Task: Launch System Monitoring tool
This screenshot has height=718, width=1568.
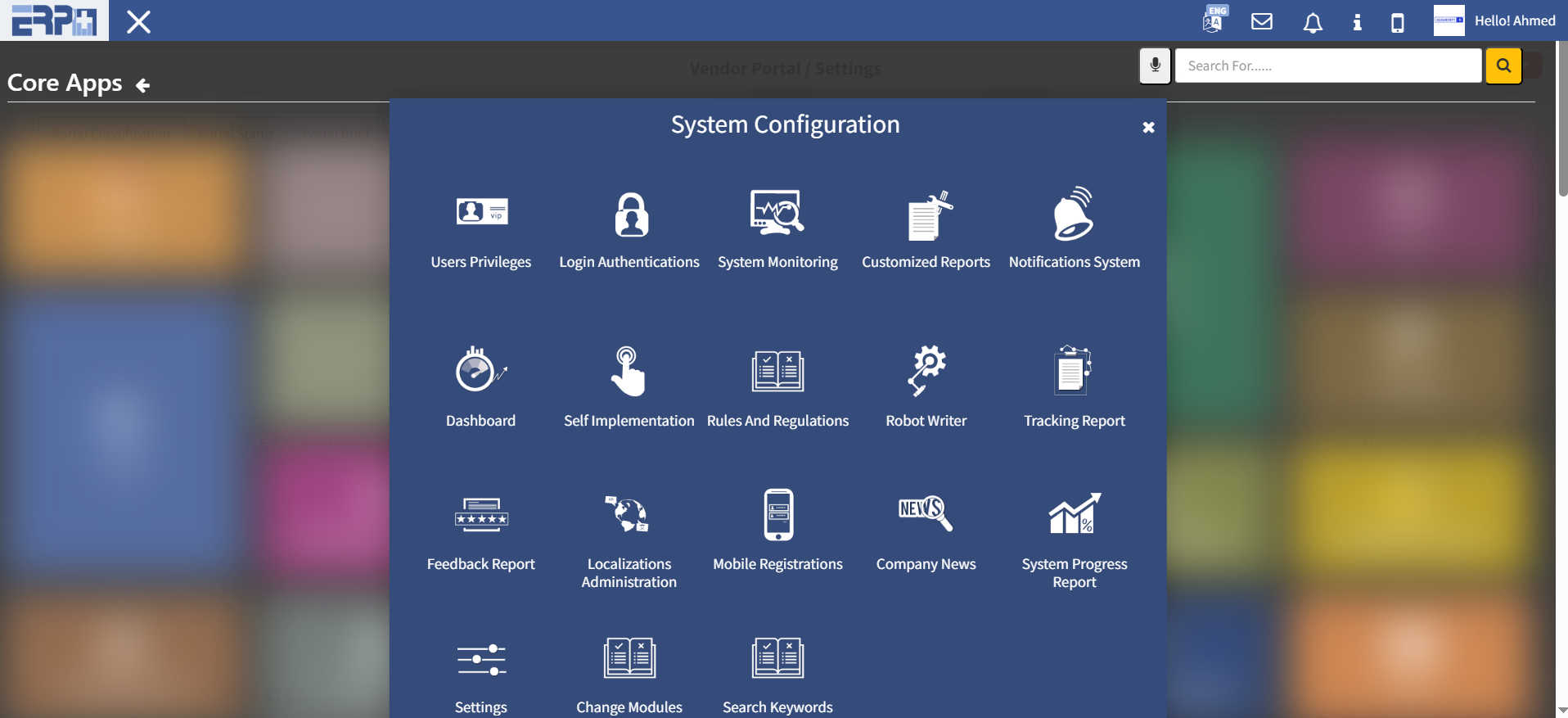Action: (x=777, y=213)
